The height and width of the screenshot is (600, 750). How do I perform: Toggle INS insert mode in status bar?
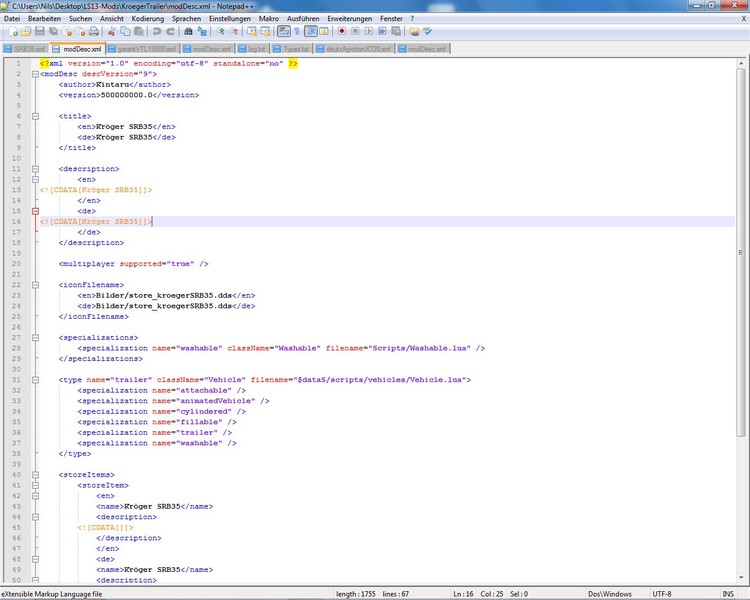(728, 594)
